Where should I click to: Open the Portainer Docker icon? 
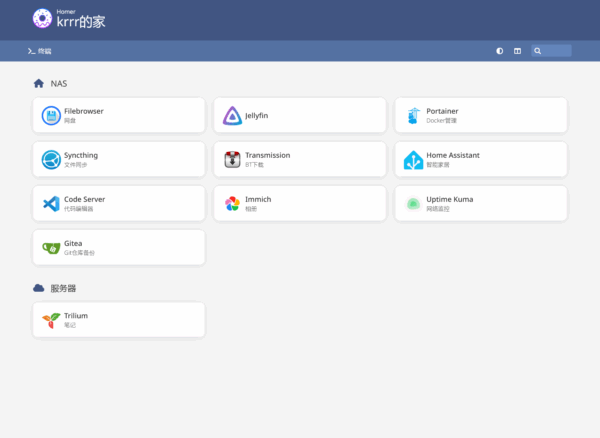tap(413, 116)
